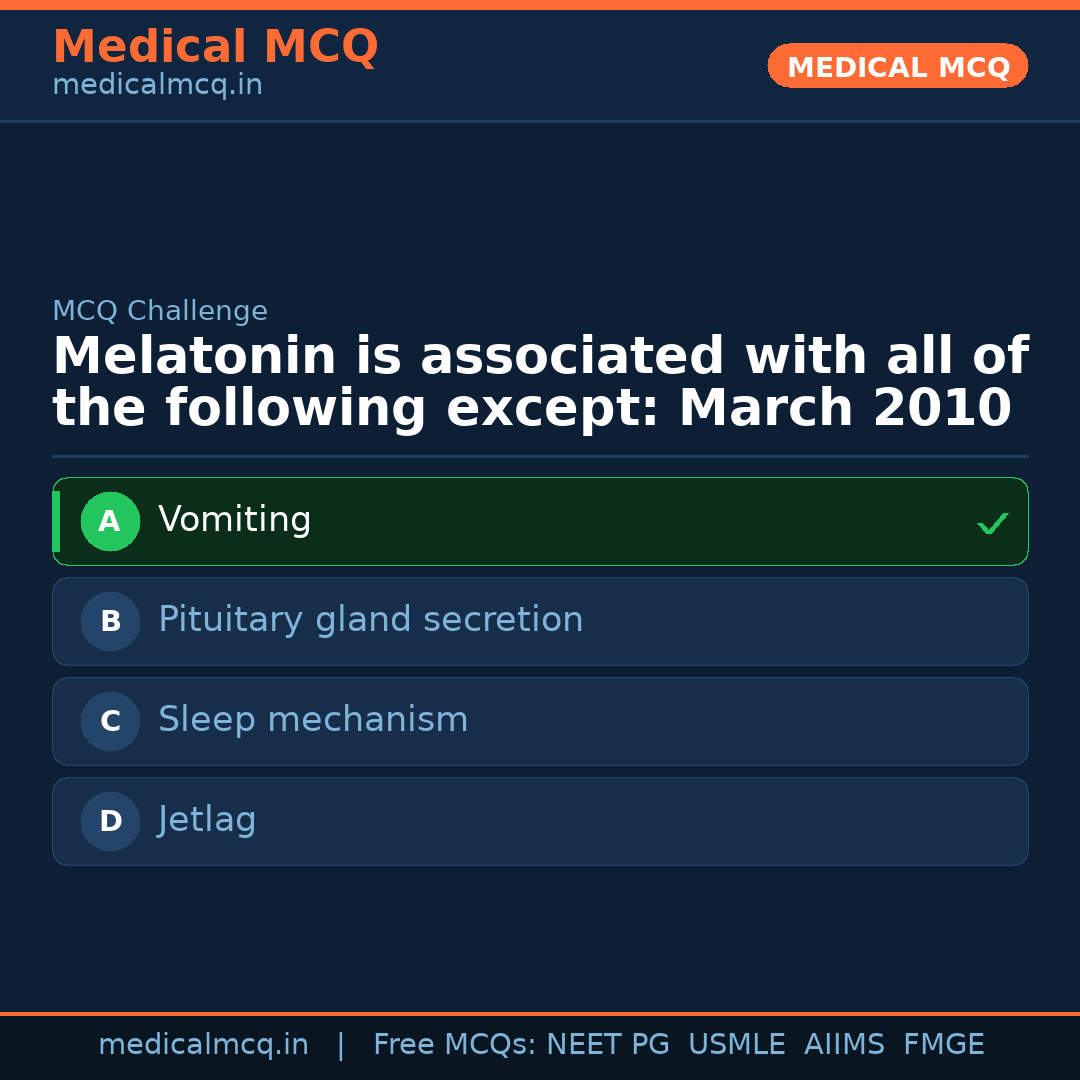The image size is (1080, 1080).
Task: Pick the Jetlag answer option
Action: [x=207, y=820]
